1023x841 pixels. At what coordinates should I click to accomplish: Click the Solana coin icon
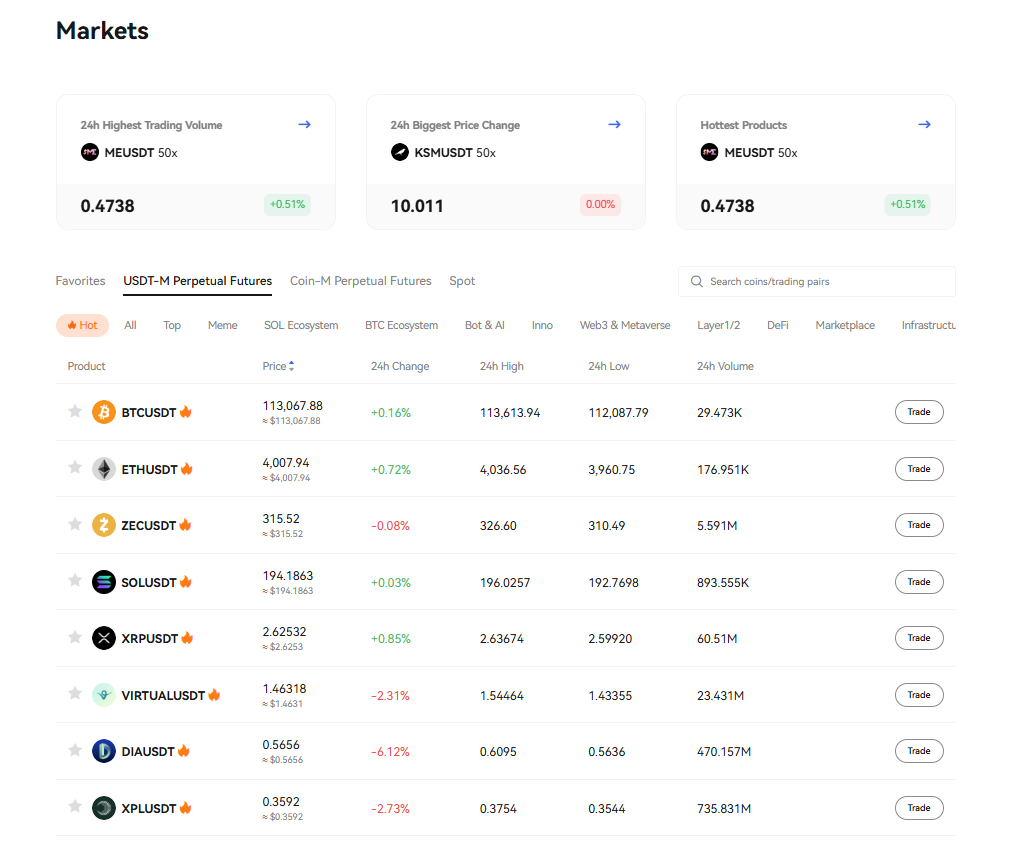(x=104, y=582)
